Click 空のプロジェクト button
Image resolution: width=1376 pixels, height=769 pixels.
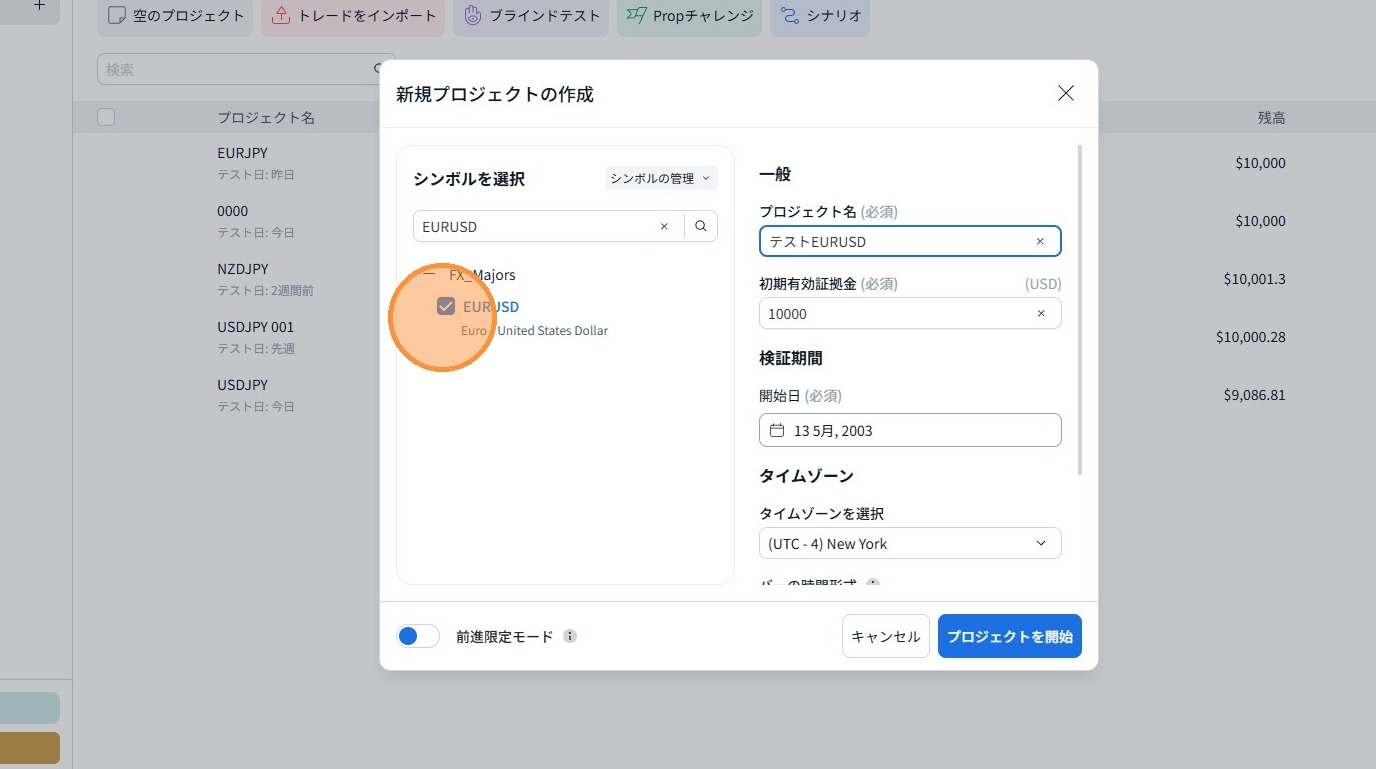[175, 16]
